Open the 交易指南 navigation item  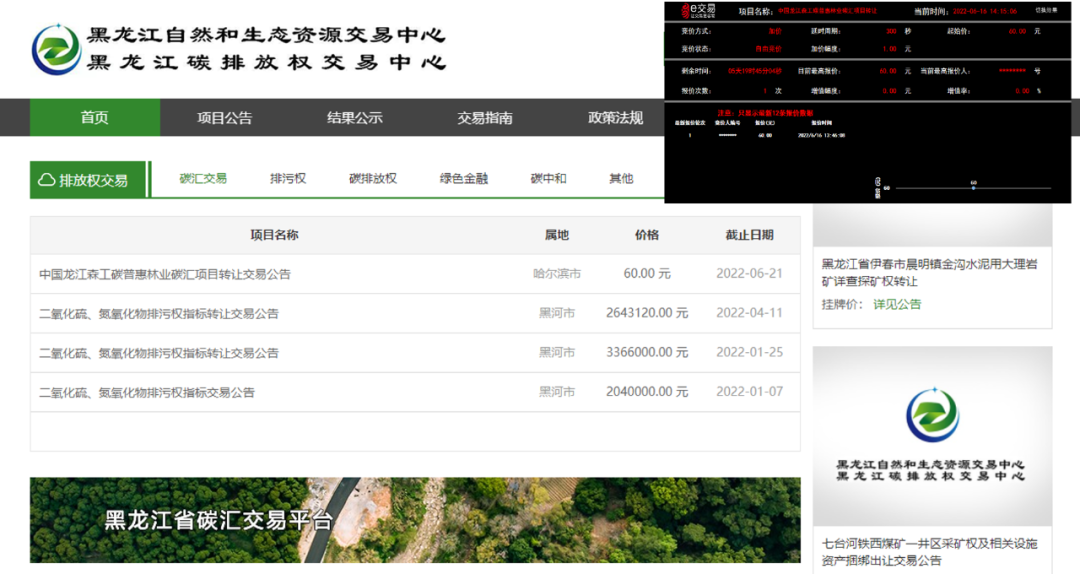(485, 118)
